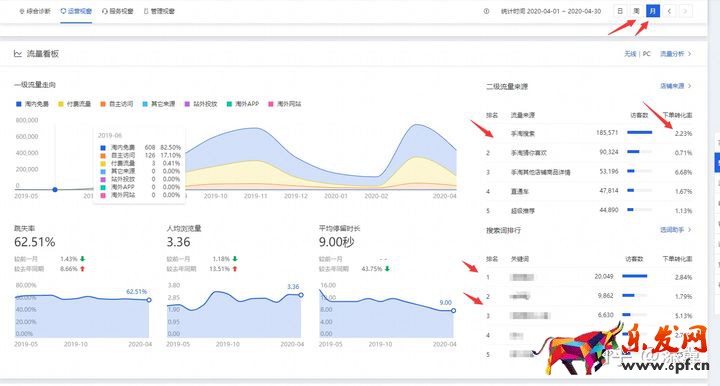Go to next period with right chevron
The image size is (720, 386).
coord(686,11)
